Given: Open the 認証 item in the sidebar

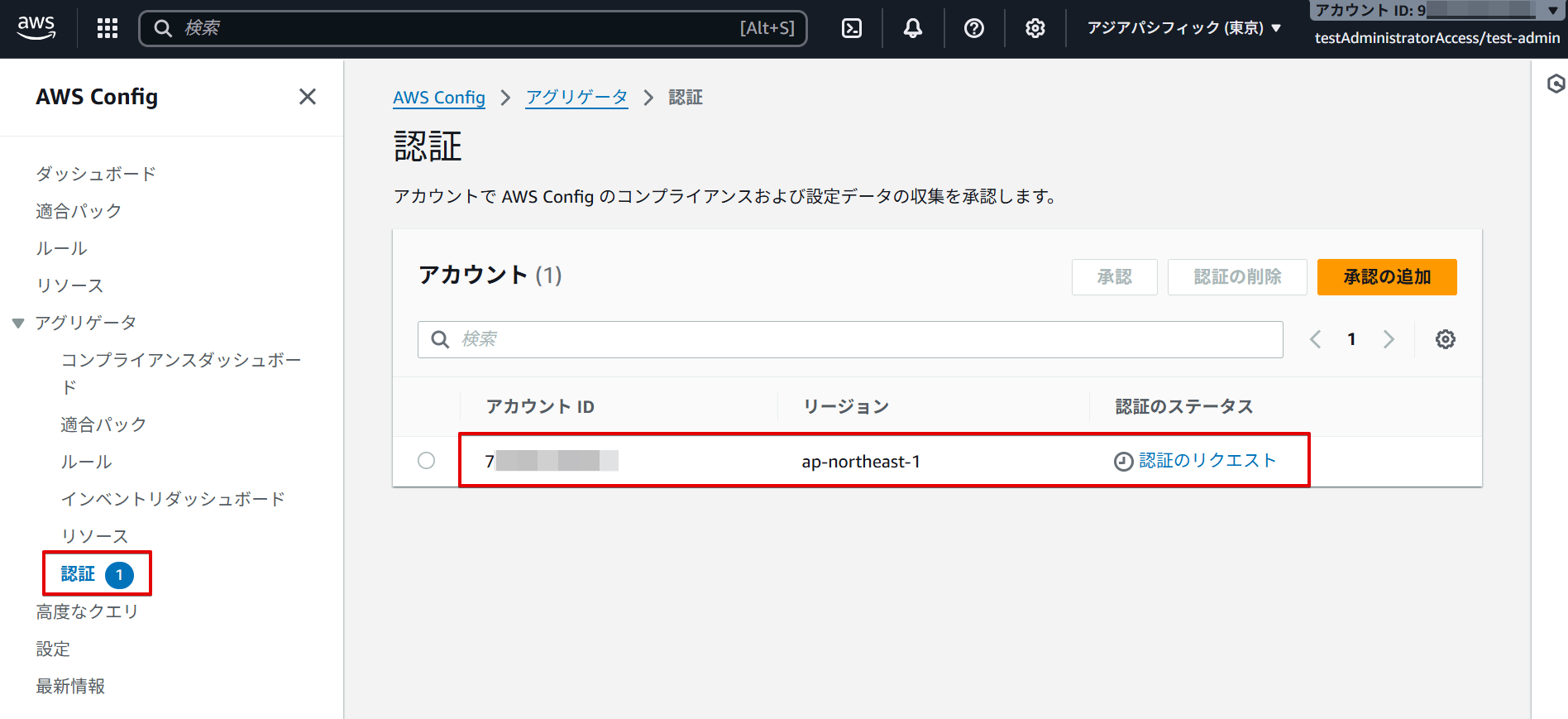Looking at the screenshot, I should [79, 573].
